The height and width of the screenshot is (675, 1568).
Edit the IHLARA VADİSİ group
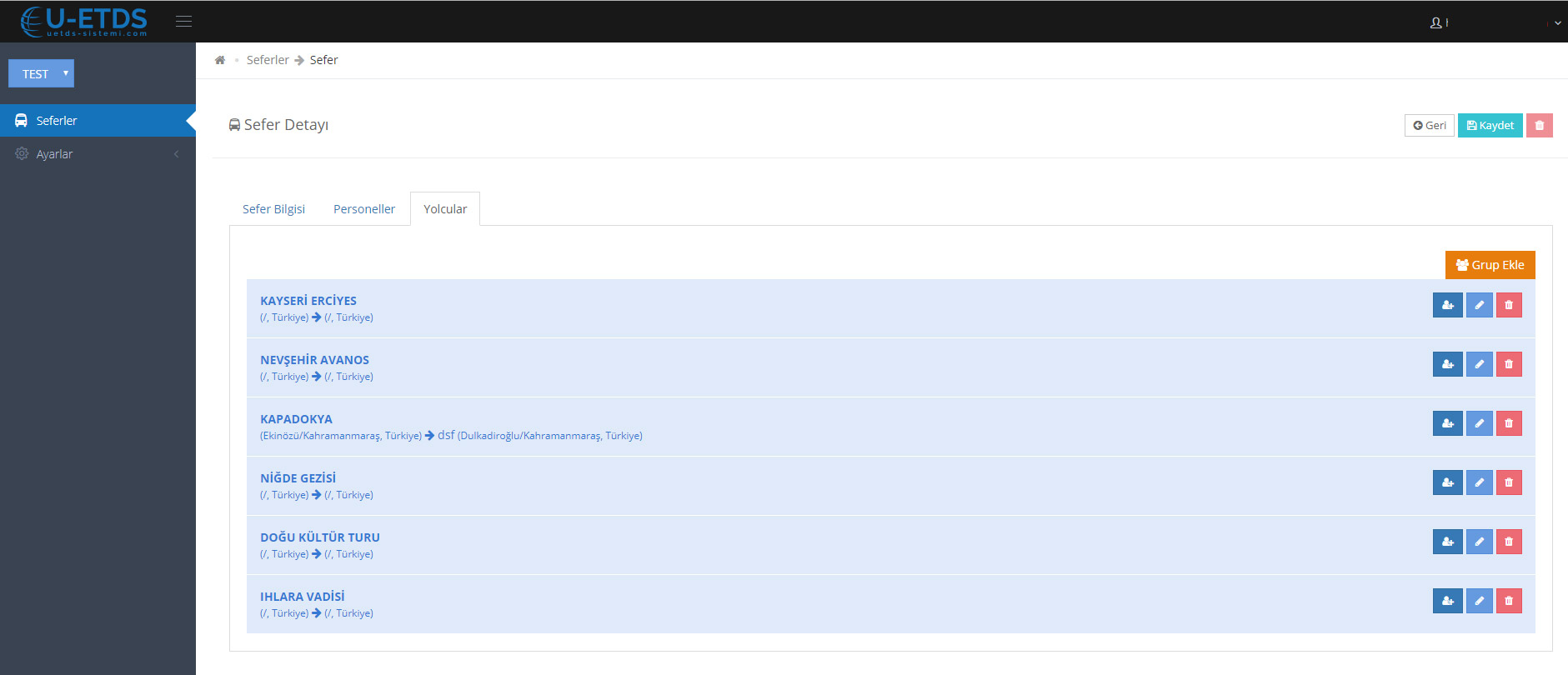[1479, 601]
